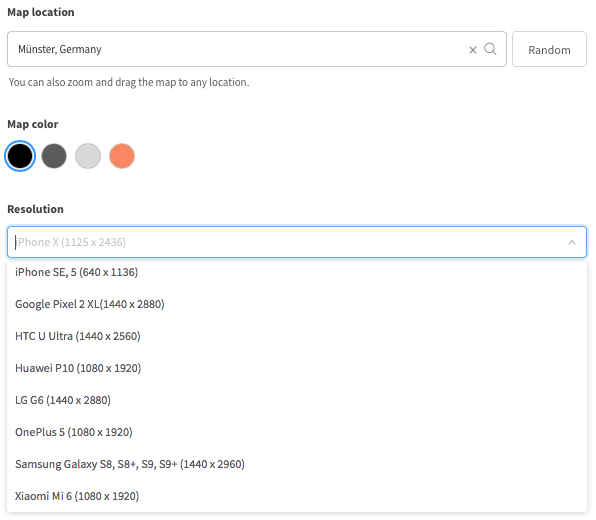Pick Samsung Galaxy S8, S8+, S9, S9+ option
The width and height of the screenshot is (596, 520).
click(297, 464)
